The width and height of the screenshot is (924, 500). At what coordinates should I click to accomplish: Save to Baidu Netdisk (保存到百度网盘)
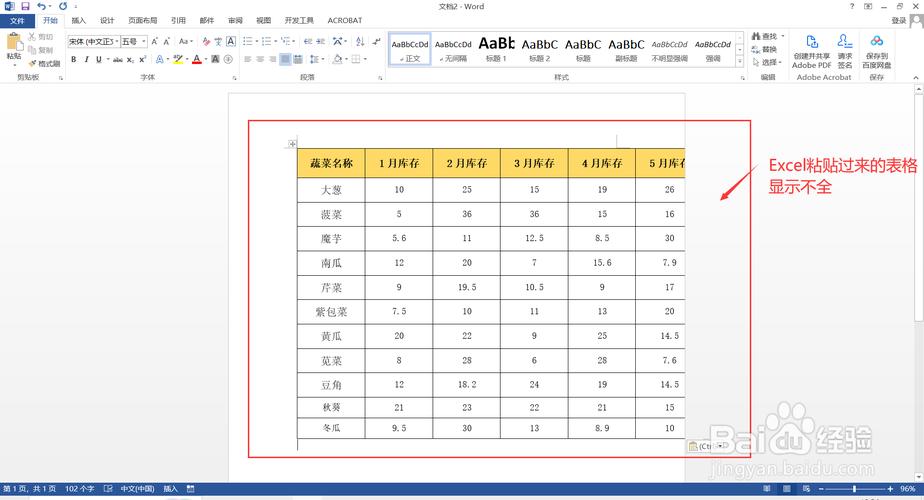(x=877, y=51)
